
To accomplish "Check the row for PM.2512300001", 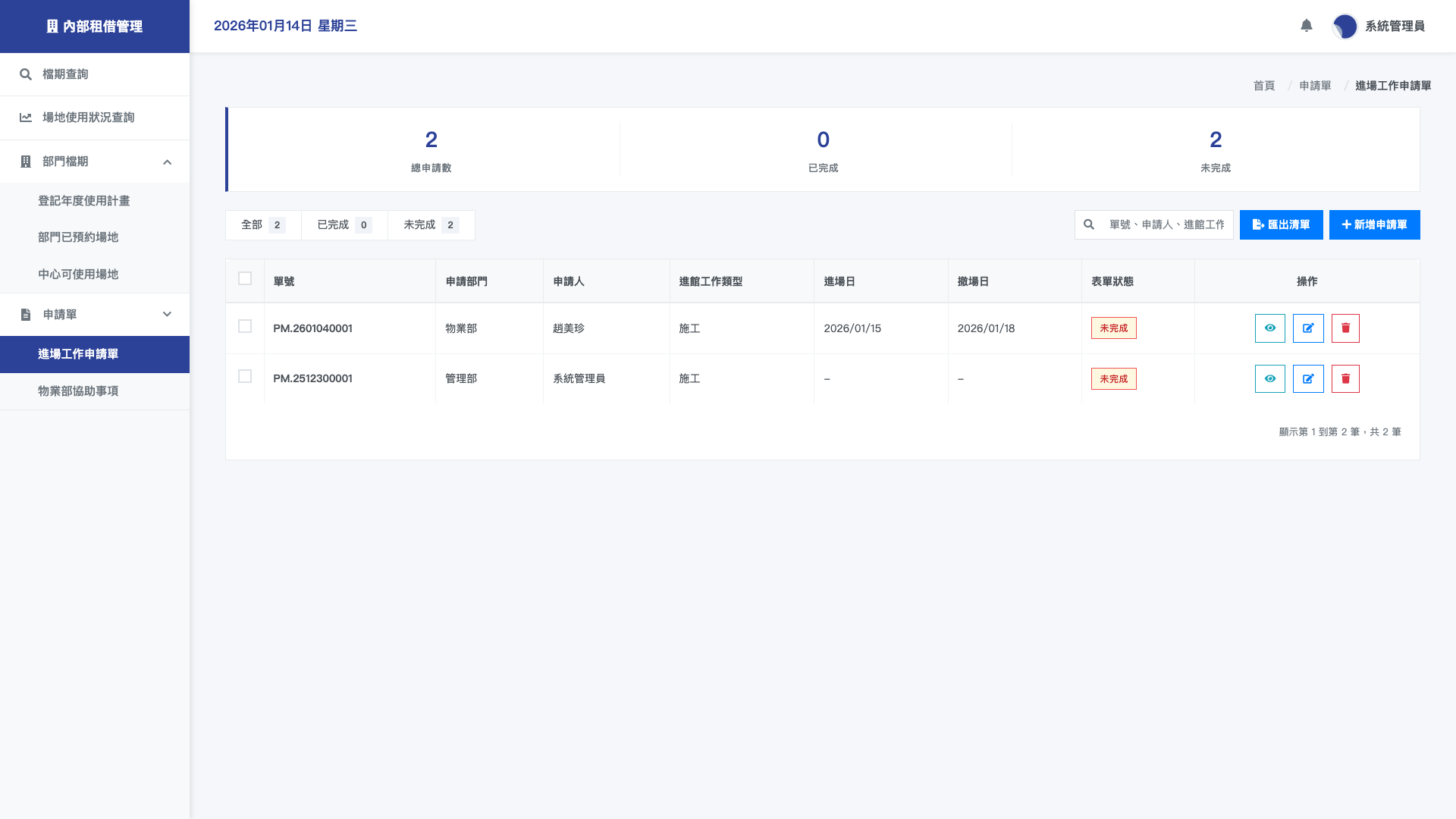I will [x=245, y=377].
